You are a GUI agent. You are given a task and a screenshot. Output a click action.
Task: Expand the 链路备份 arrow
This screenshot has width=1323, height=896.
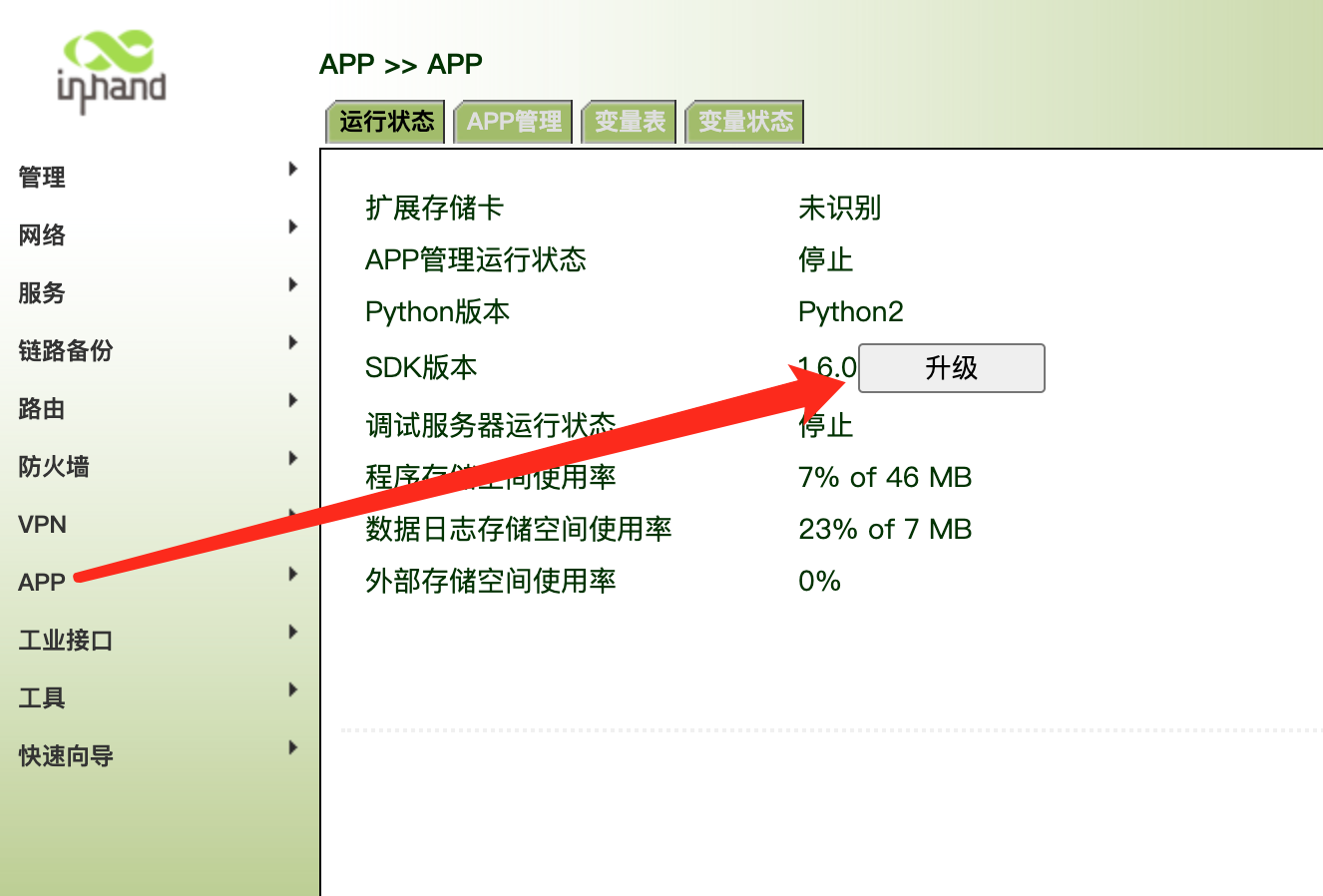pos(292,342)
